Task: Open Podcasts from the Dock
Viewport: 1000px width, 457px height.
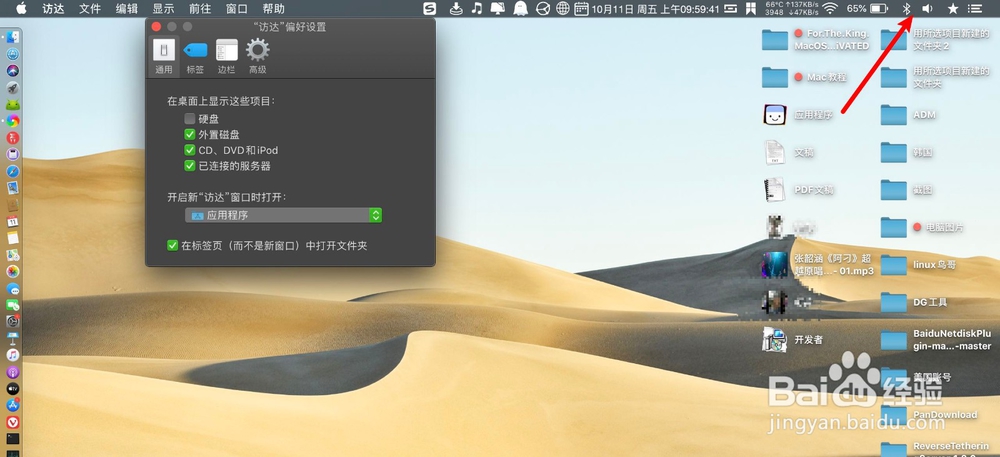Action: click(x=13, y=372)
